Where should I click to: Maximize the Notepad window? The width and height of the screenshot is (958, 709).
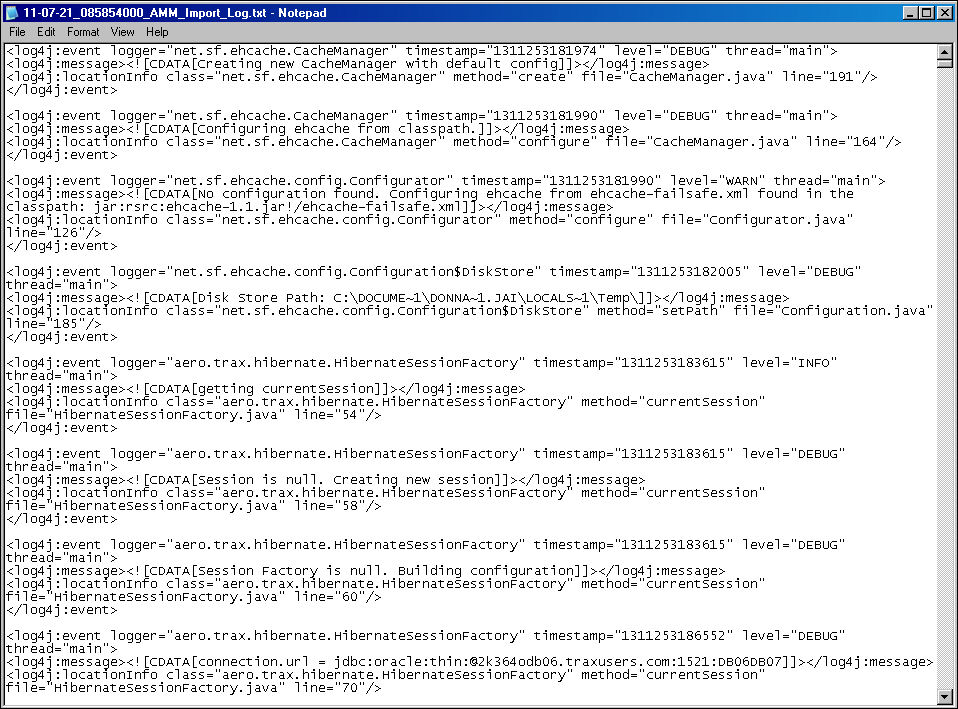coord(926,13)
